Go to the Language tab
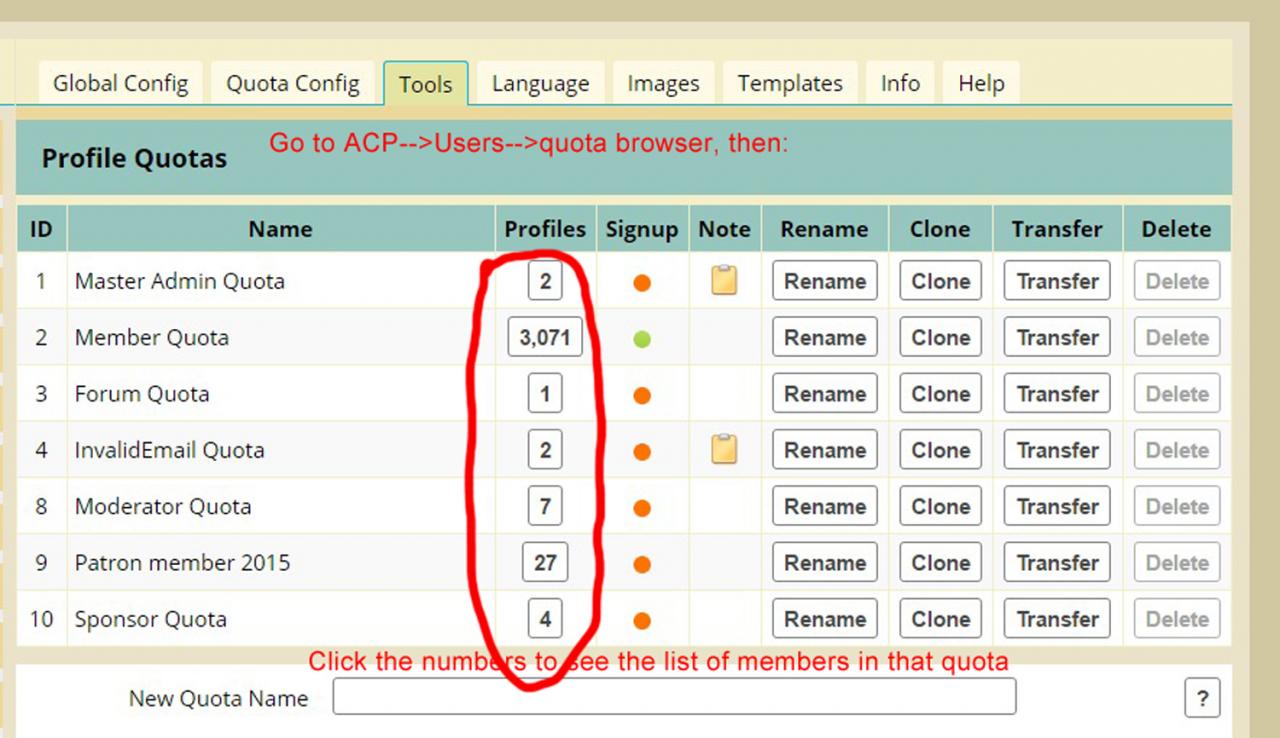The width and height of the screenshot is (1280, 738). pos(540,84)
